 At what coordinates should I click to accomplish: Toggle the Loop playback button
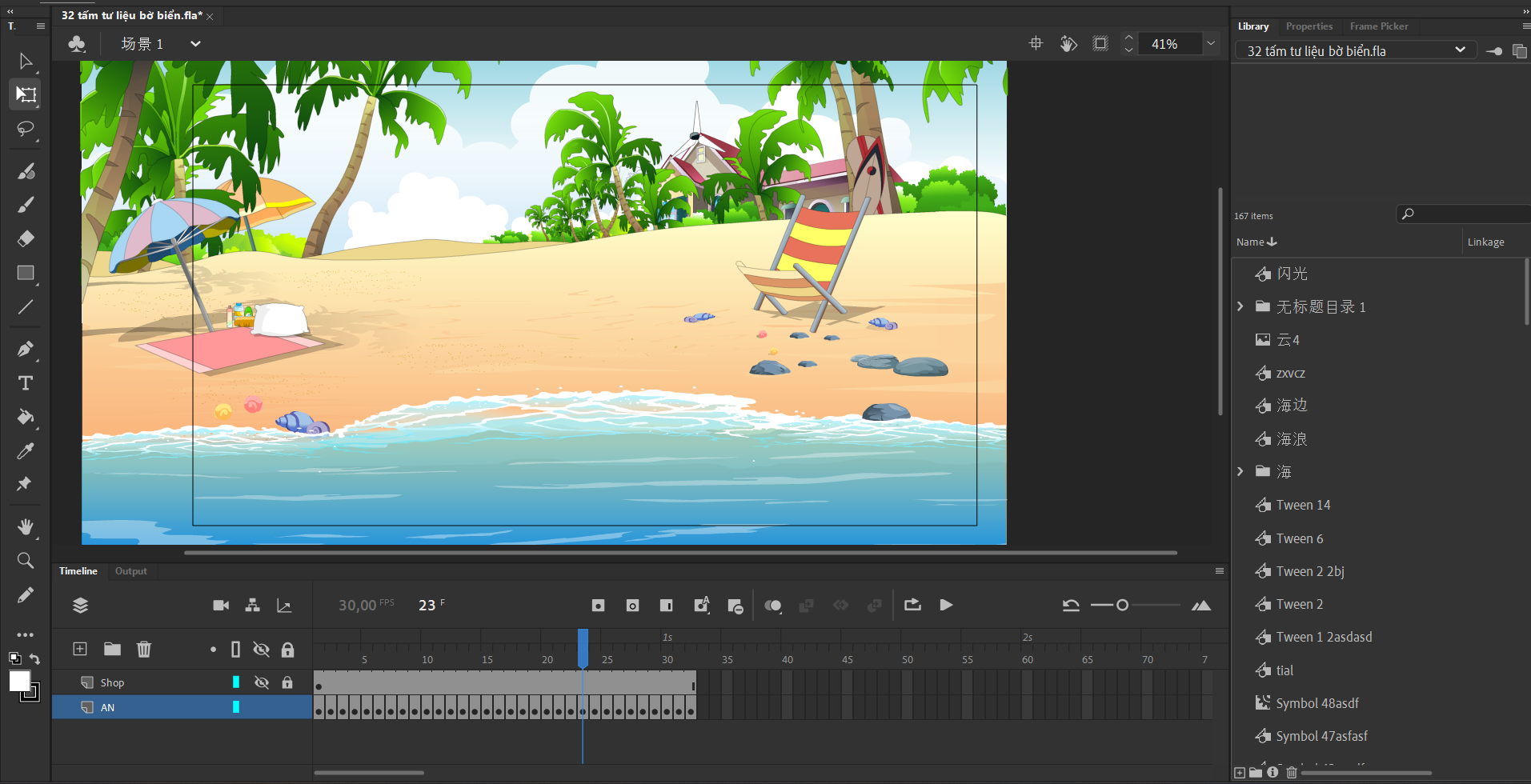click(912, 605)
